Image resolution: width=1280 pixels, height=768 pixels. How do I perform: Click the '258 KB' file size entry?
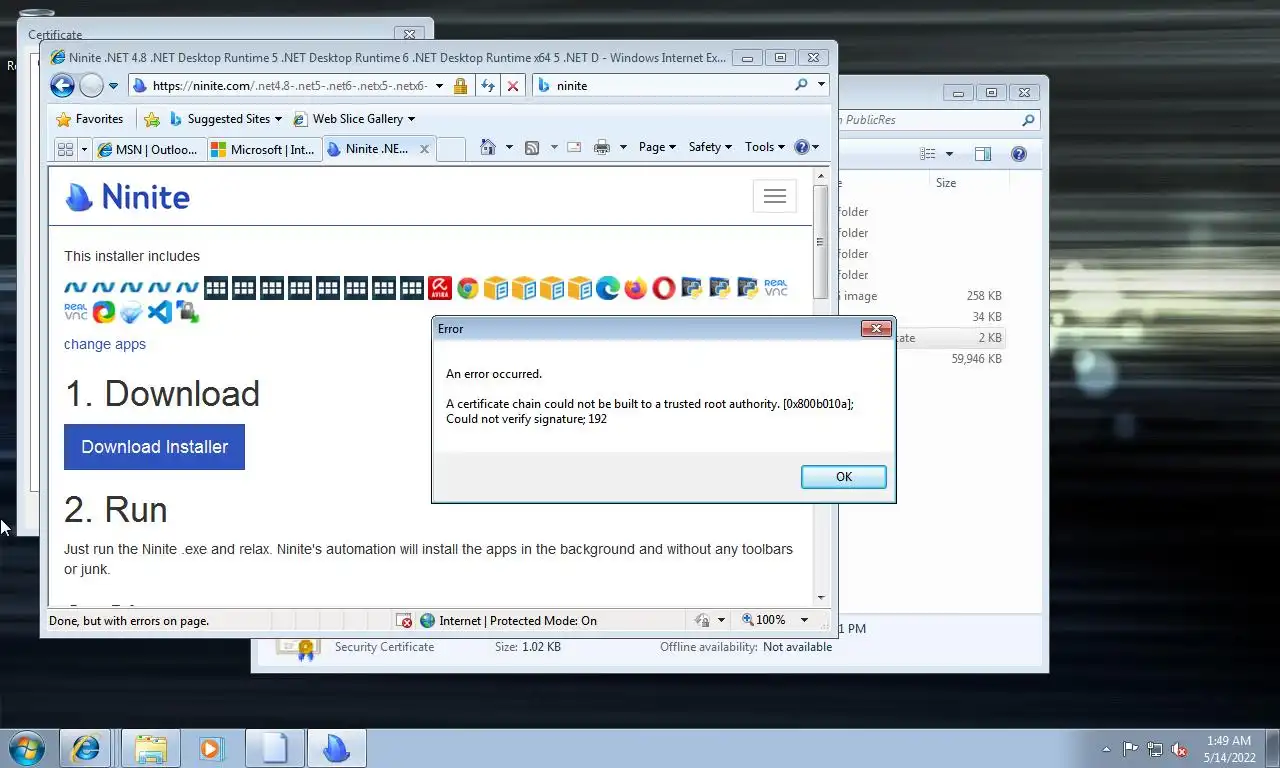coord(984,296)
